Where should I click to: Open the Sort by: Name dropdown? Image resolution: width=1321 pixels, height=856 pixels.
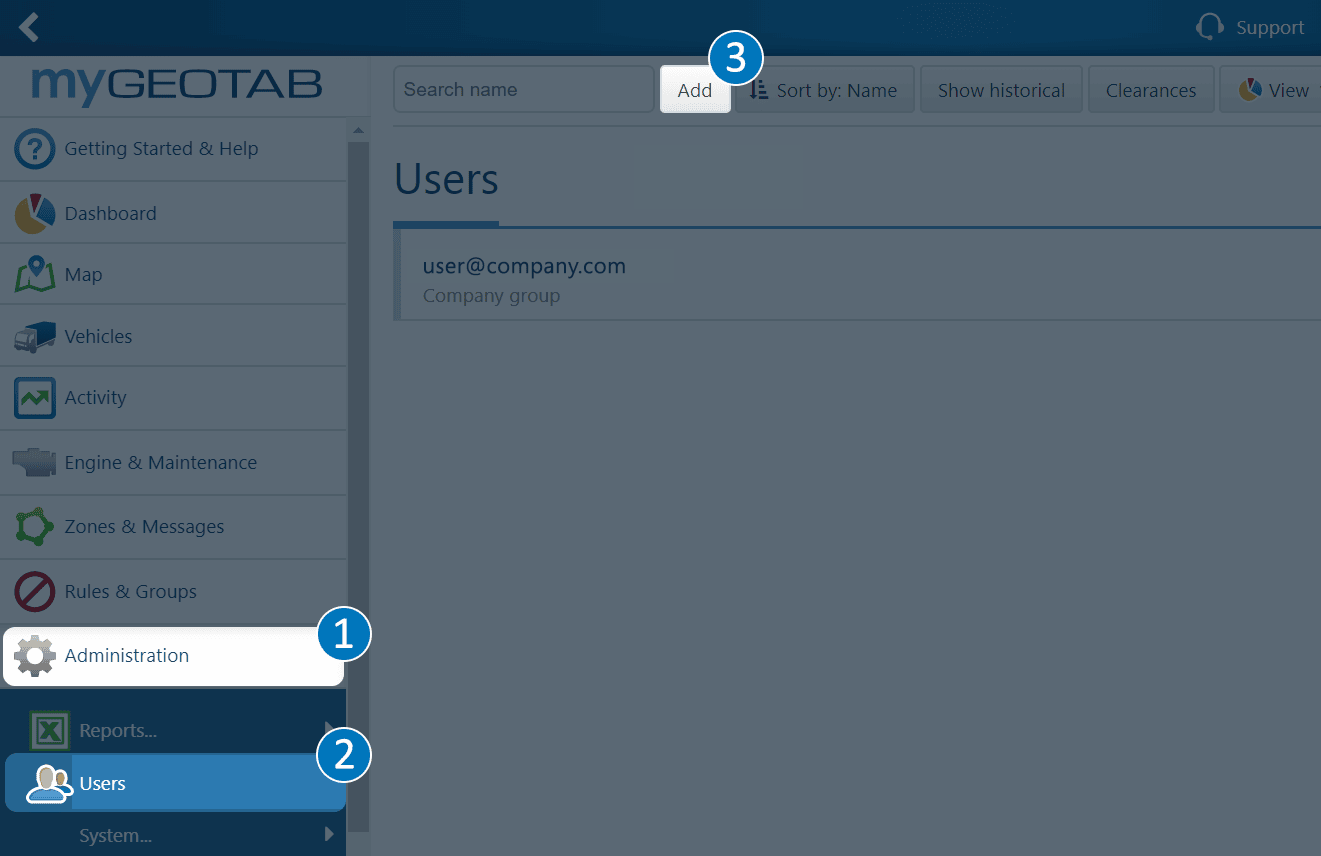point(824,90)
